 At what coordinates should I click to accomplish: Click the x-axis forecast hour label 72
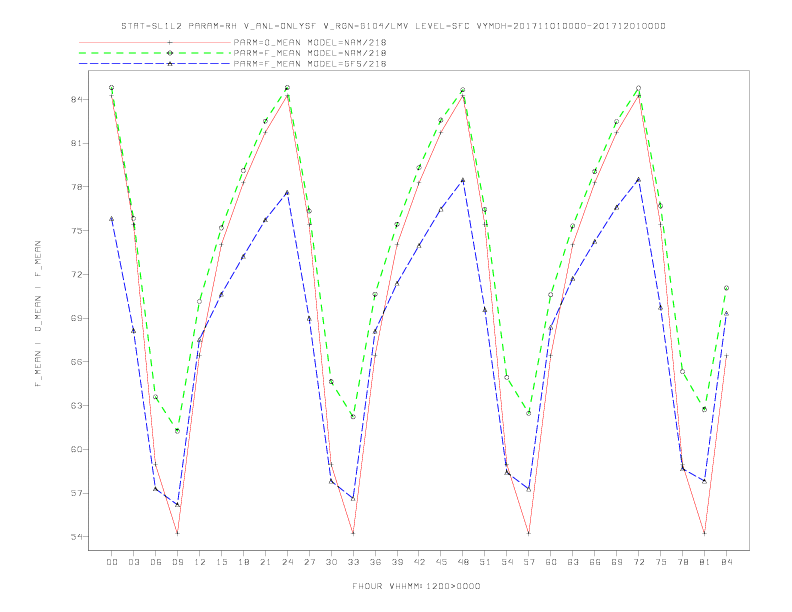pyautogui.click(x=639, y=562)
